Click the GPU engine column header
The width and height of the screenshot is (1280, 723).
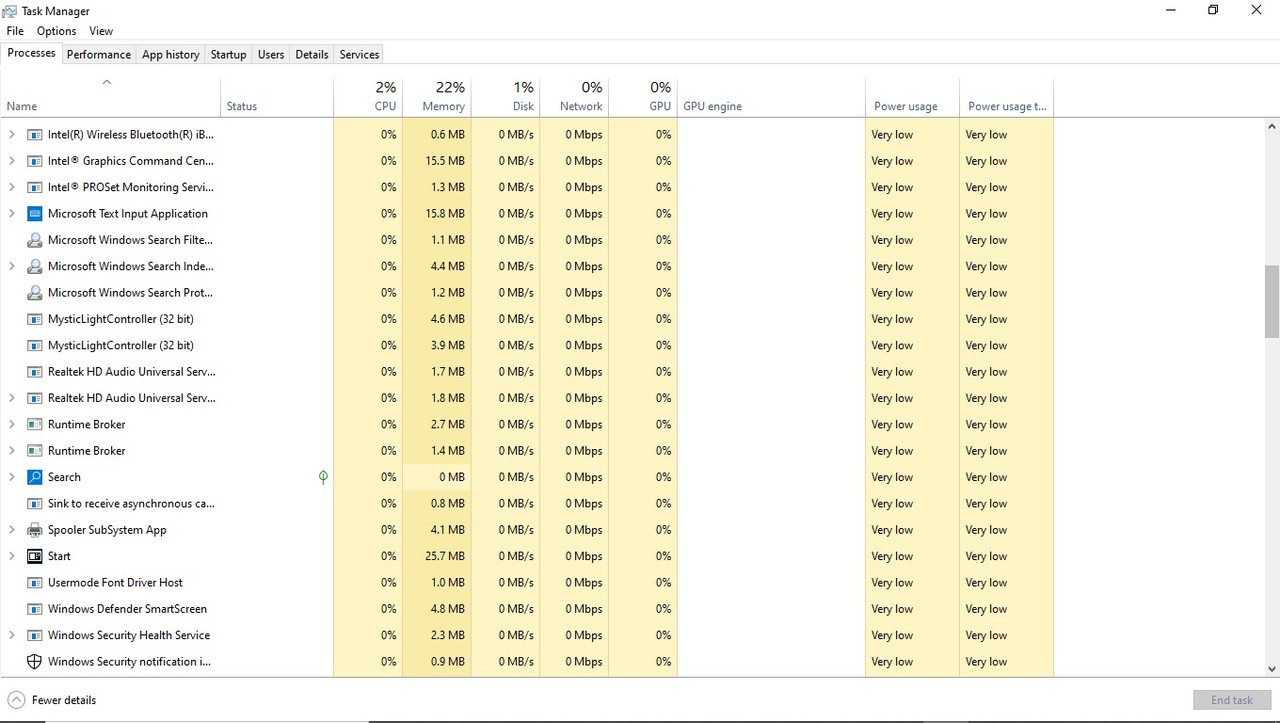pos(771,97)
